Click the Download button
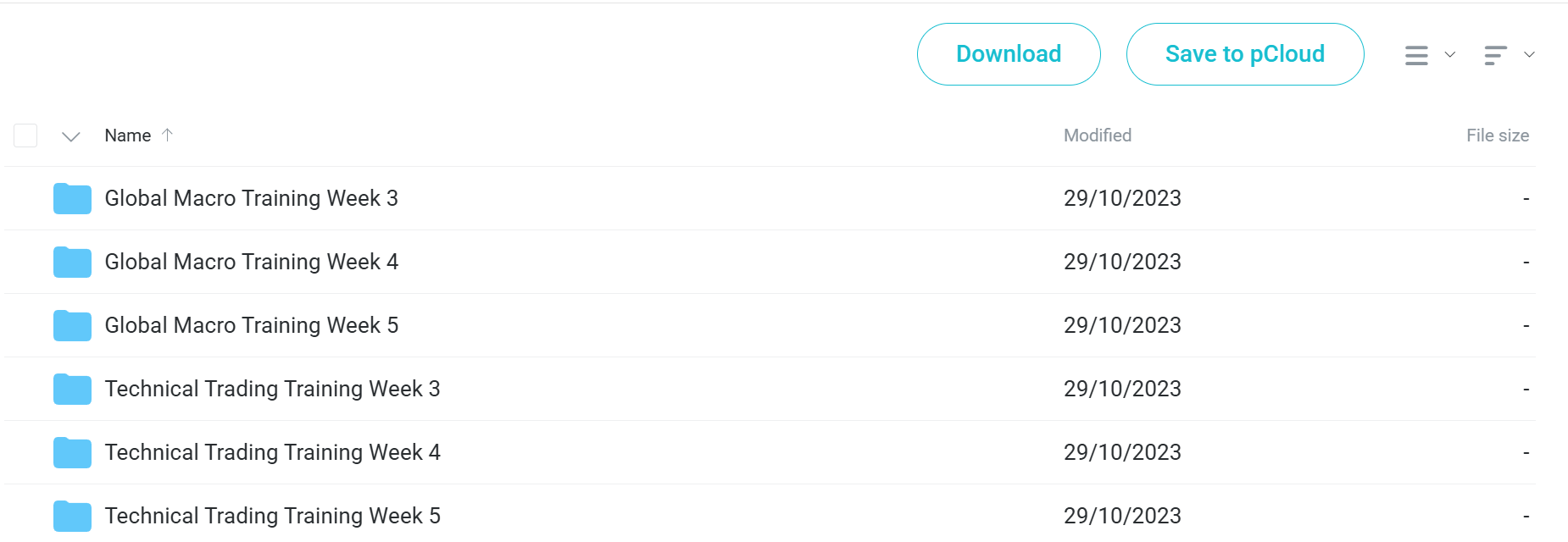This screenshot has width=1568, height=542. coord(1009,54)
